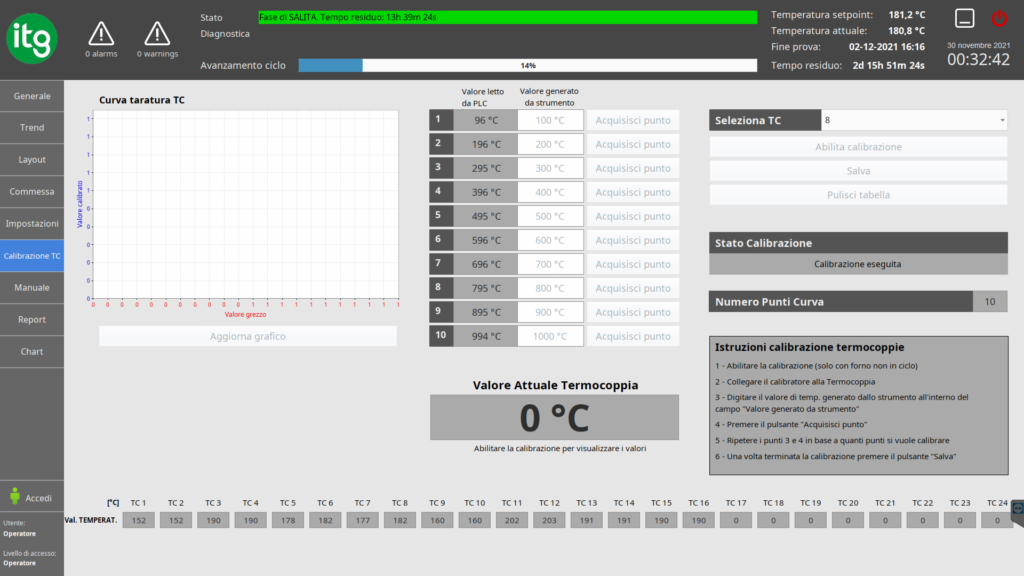
Task: Click row number 6 label in table
Action: pos(441,240)
